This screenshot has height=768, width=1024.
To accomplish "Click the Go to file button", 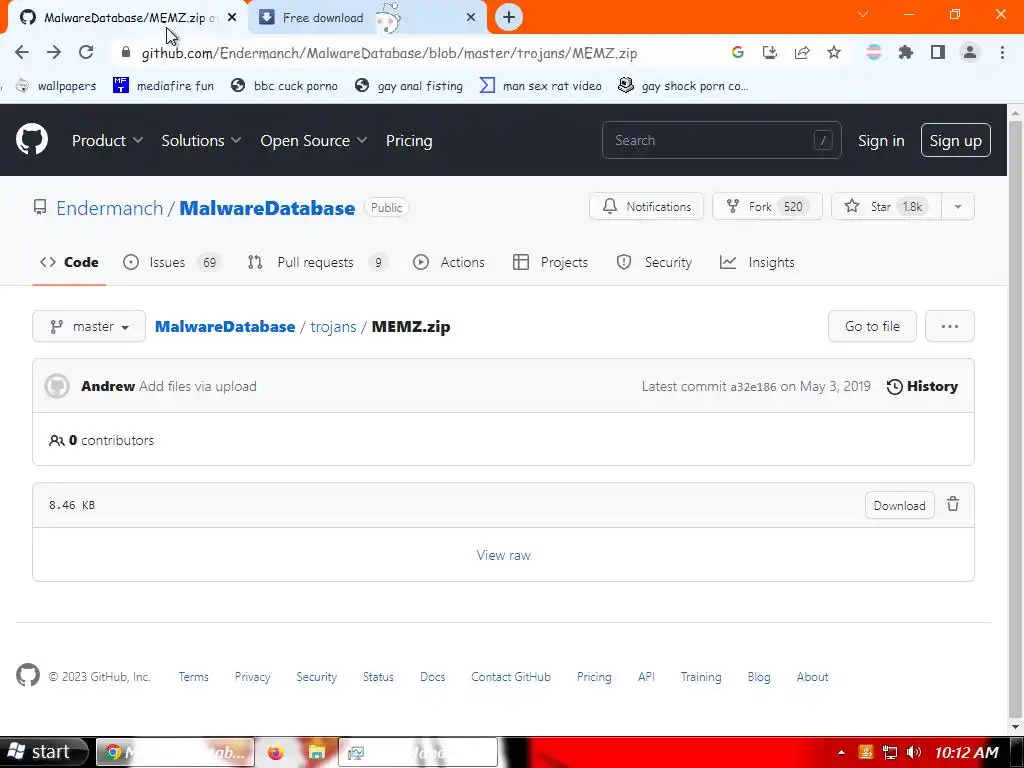I will (872, 326).
